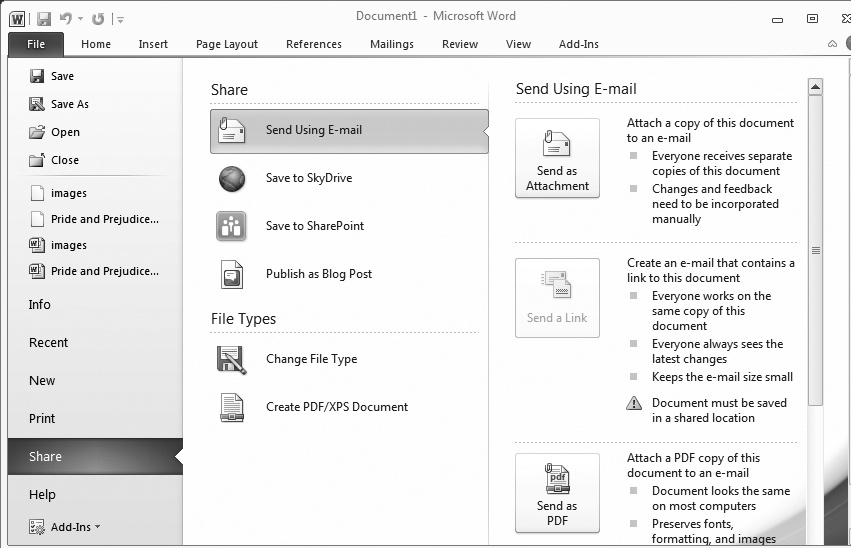Switch to the Home ribbon tab

tap(96, 44)
